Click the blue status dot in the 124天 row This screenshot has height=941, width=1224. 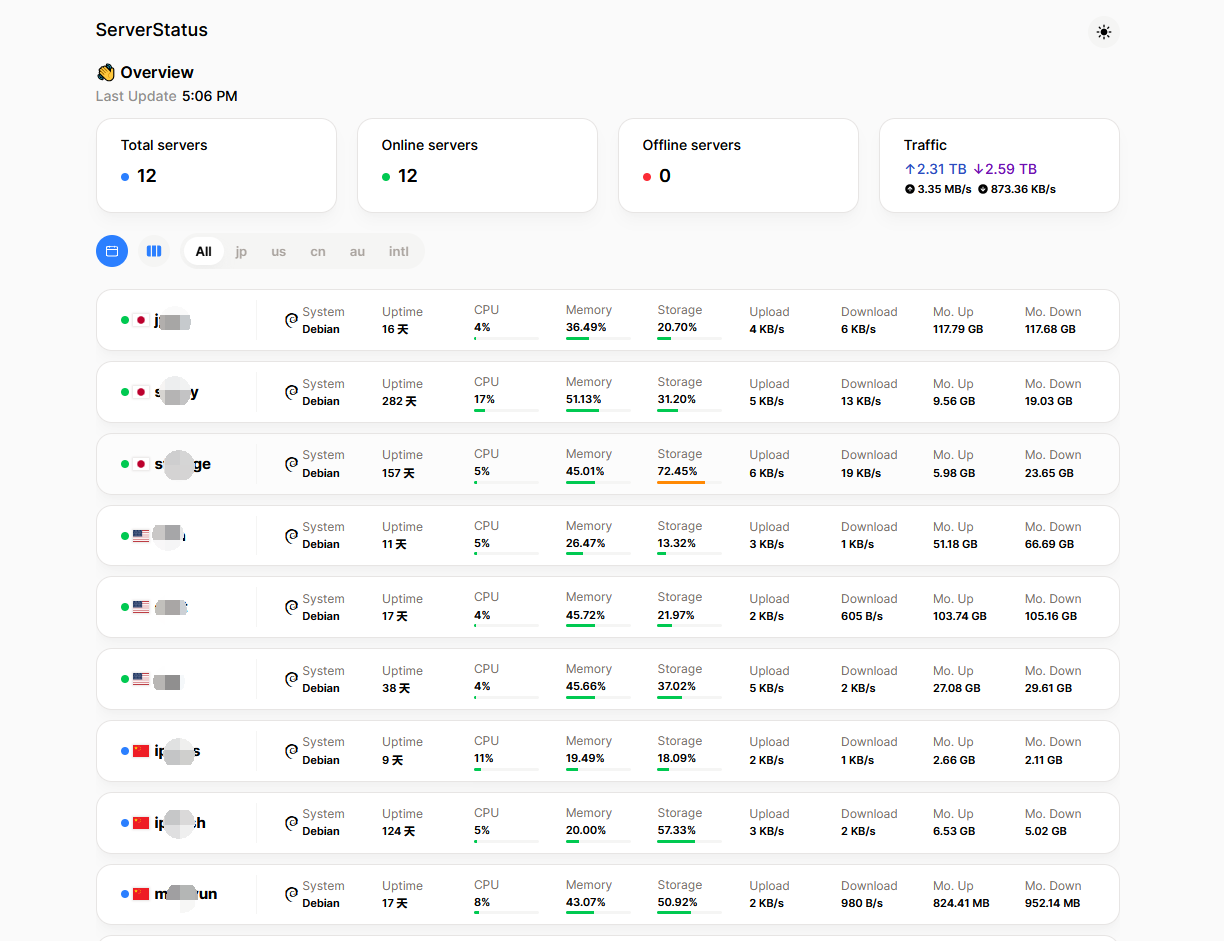(125, 823)
